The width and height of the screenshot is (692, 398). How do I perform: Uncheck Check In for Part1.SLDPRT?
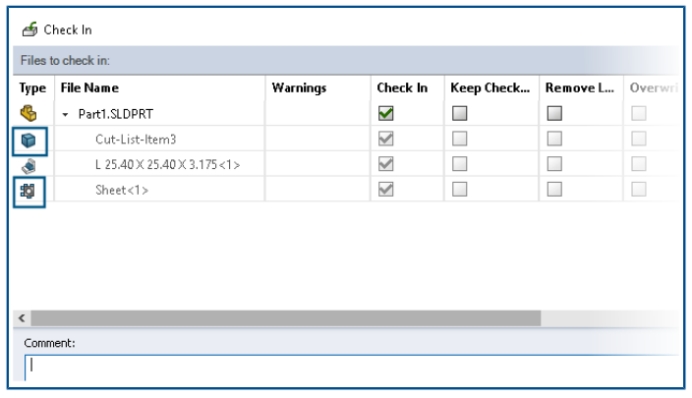(386, 113)
